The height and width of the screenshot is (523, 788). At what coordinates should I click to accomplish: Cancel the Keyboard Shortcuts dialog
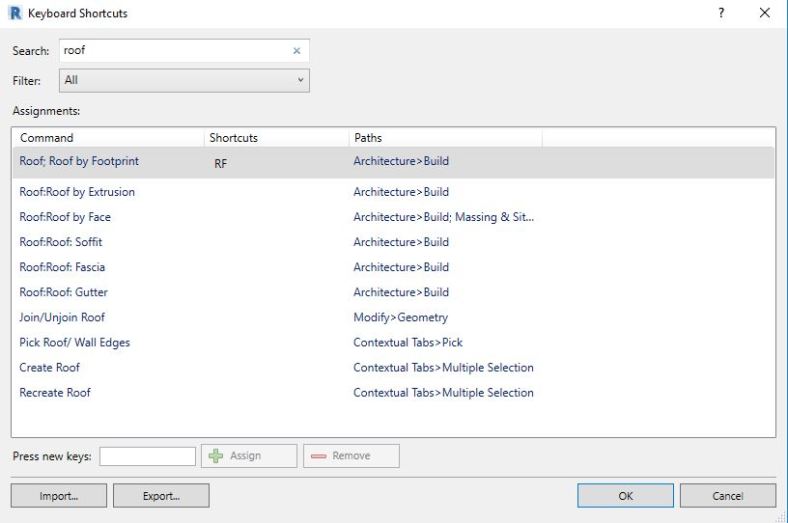coord(727,495)
